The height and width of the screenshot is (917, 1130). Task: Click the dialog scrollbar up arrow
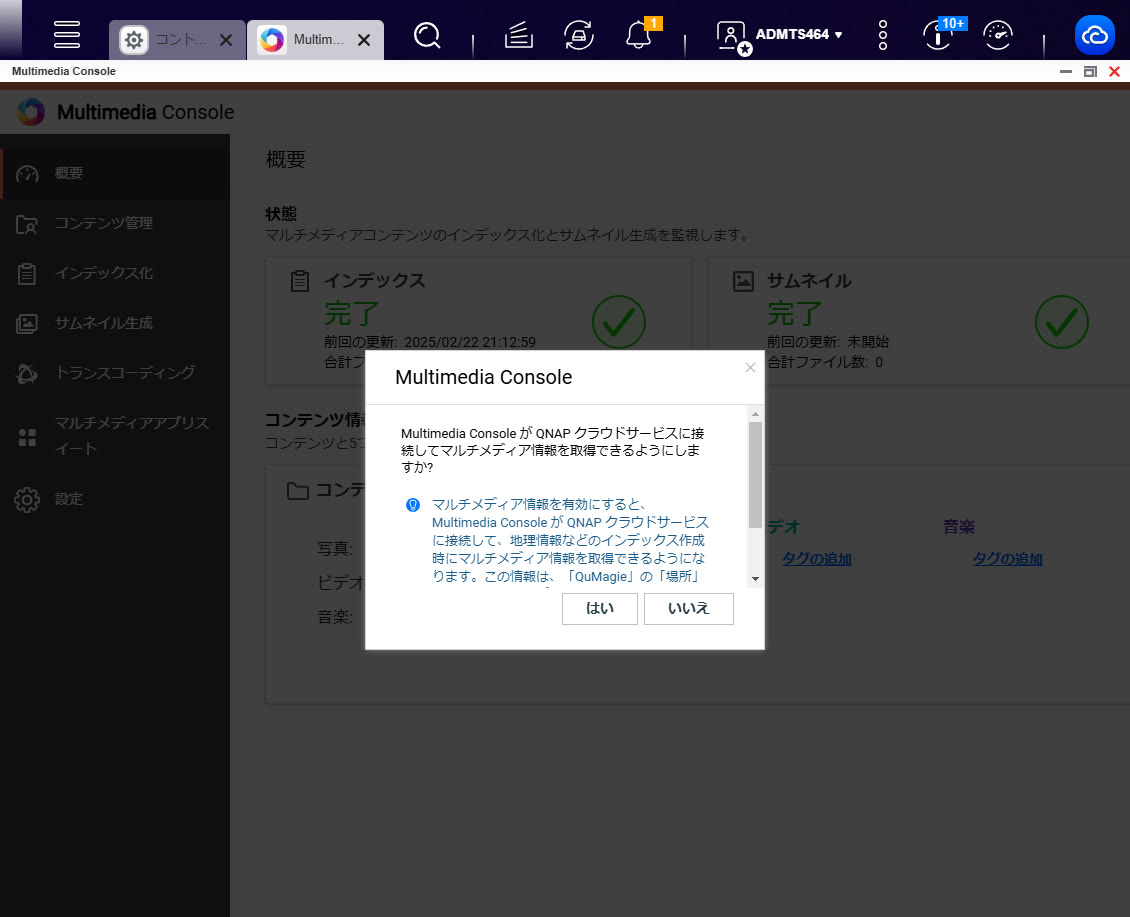[755, 414]
